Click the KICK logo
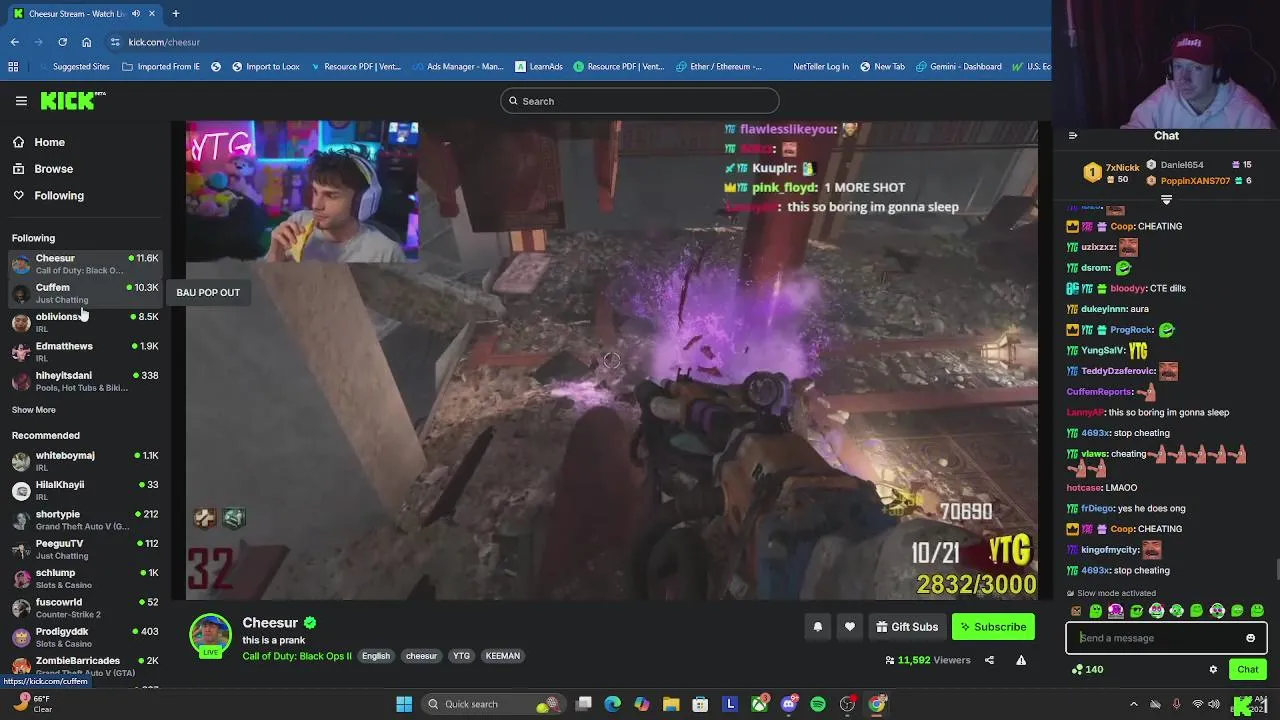Viewport: 1280px width, 720px height. tap(72, 100)
